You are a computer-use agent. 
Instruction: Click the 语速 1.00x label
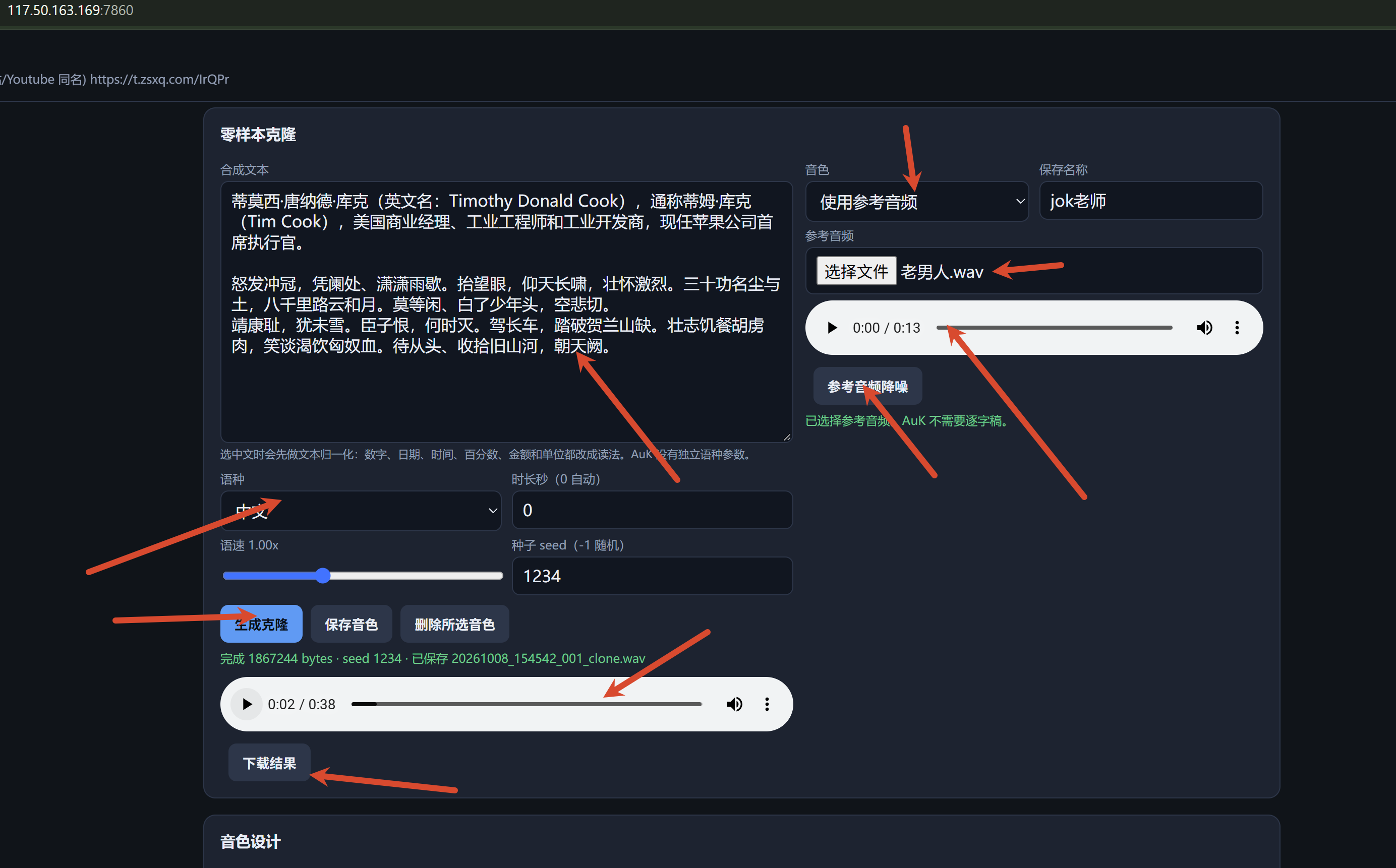pyautogui.click(x=249, y=545)
